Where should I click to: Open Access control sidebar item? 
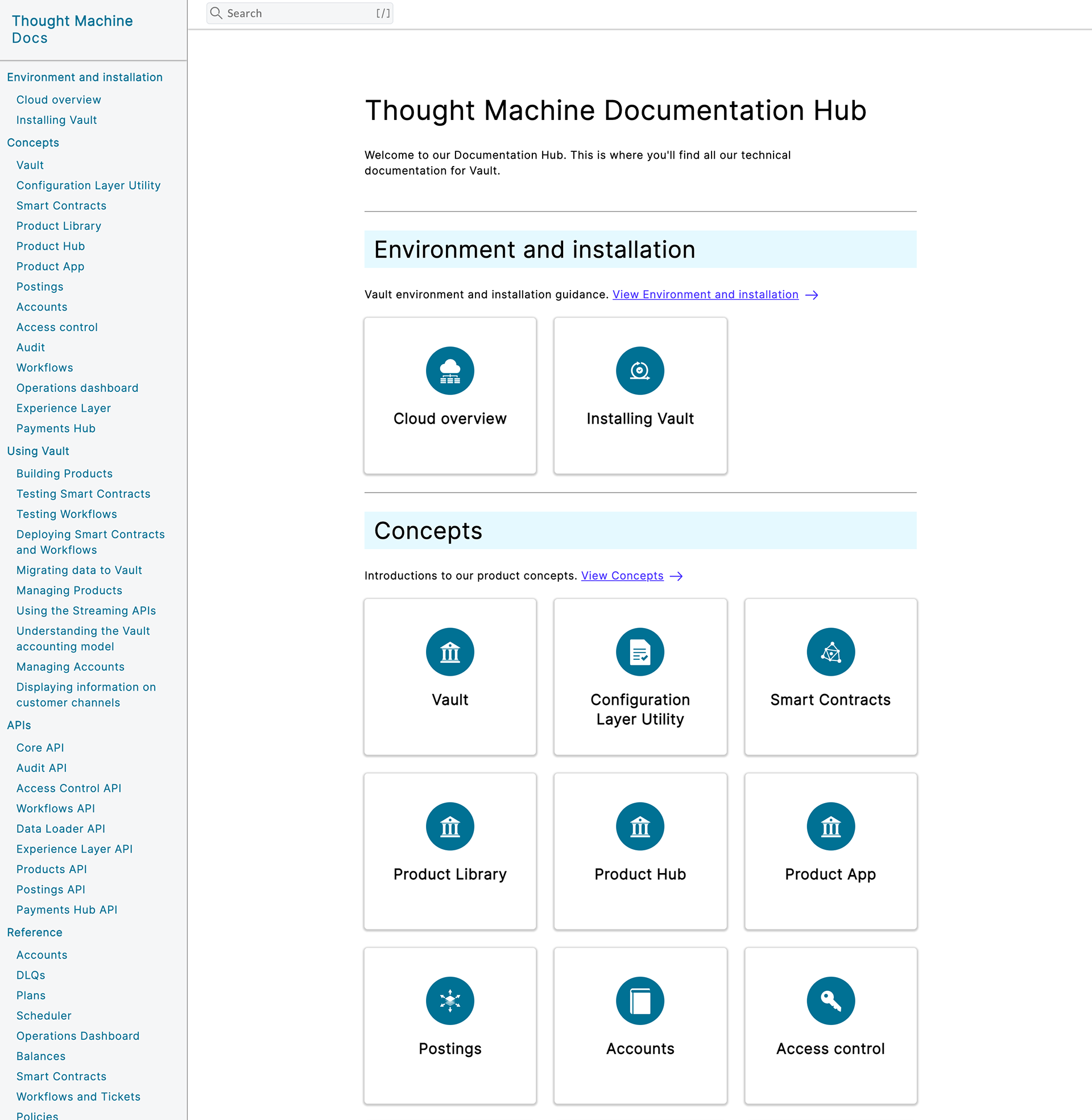click(57, 328)
